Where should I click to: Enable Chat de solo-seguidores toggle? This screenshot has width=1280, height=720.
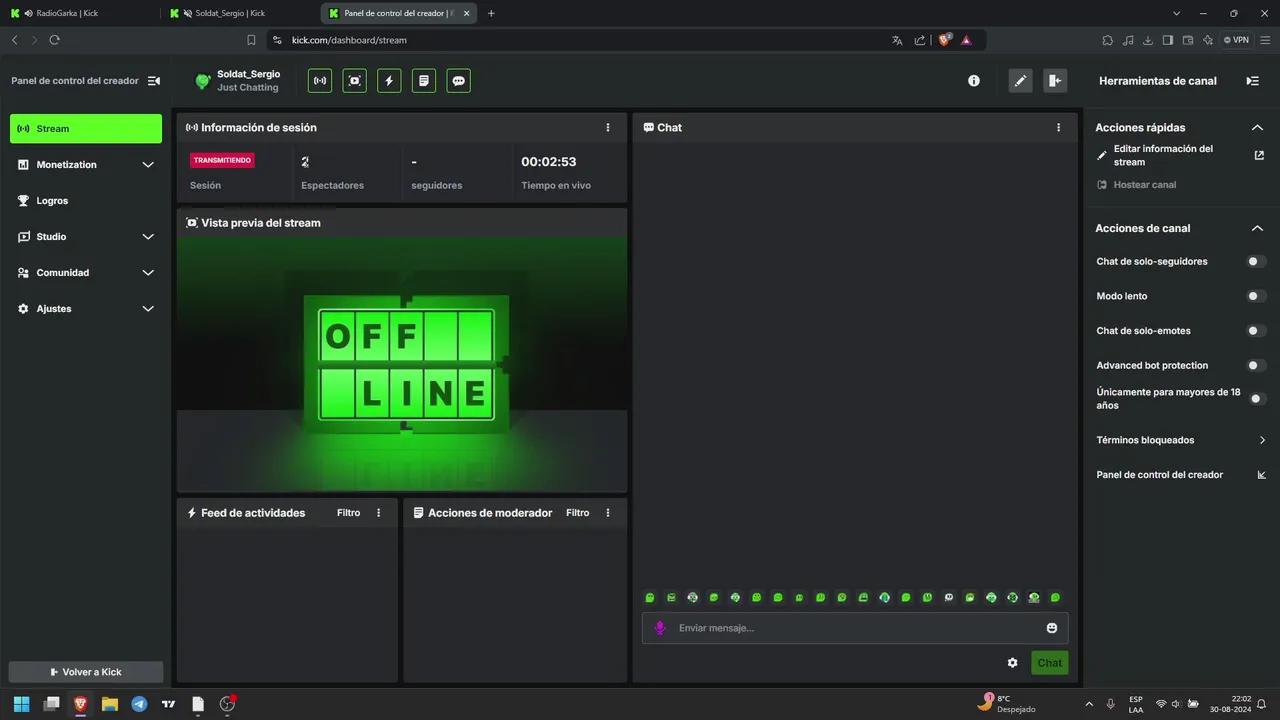[x=1256, y=262]
